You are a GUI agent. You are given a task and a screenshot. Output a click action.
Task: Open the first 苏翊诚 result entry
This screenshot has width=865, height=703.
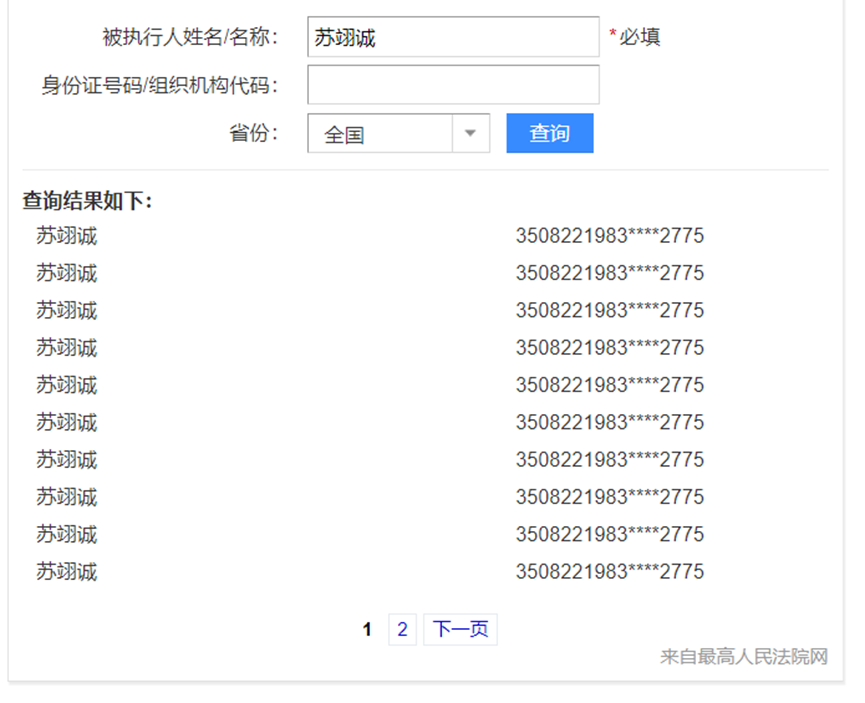pos(67,237)
